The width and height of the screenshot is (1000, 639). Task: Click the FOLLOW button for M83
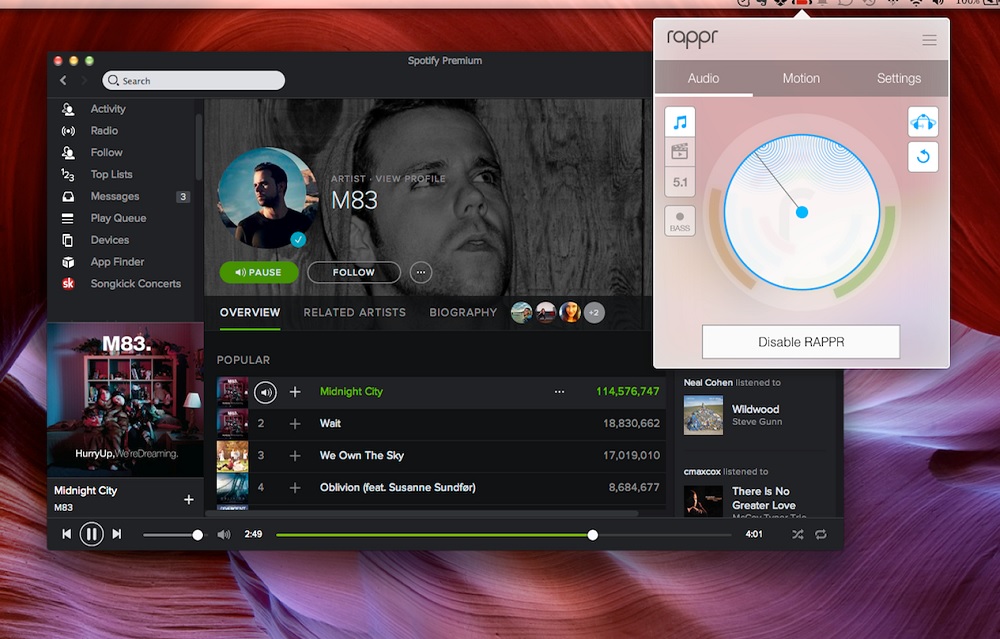click(x=354, y=272)
